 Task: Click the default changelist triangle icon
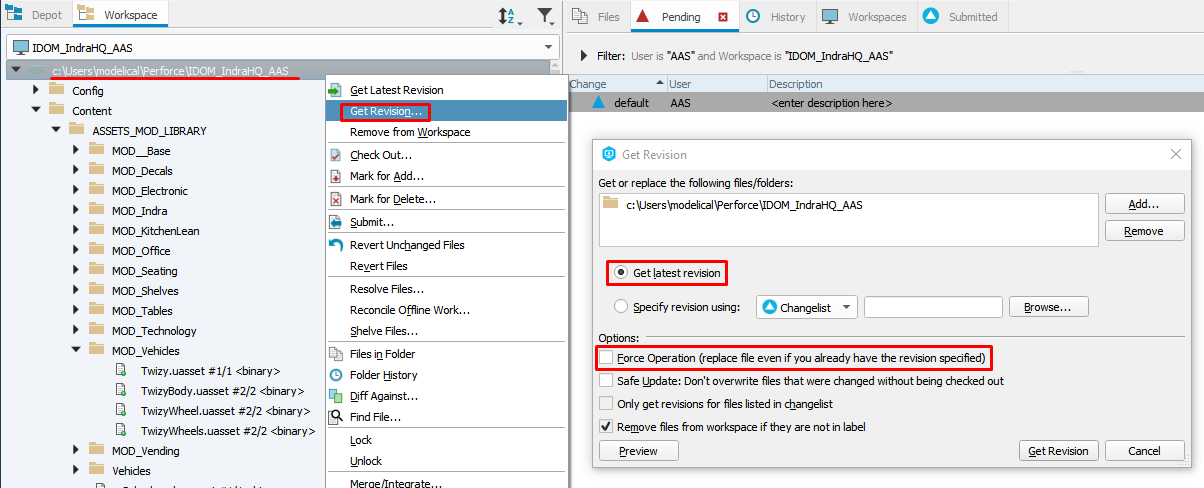[x=598, y=102]
